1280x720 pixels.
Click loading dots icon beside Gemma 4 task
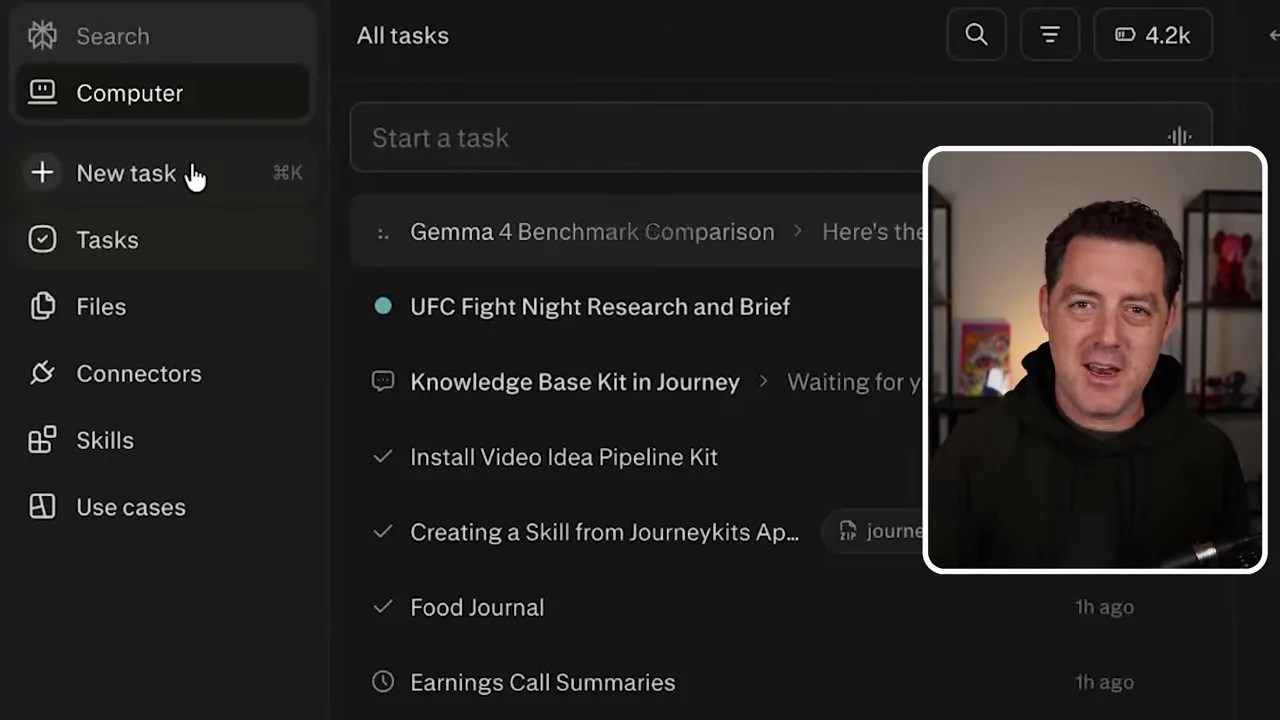pyautogui.click(x=383, y=233)
